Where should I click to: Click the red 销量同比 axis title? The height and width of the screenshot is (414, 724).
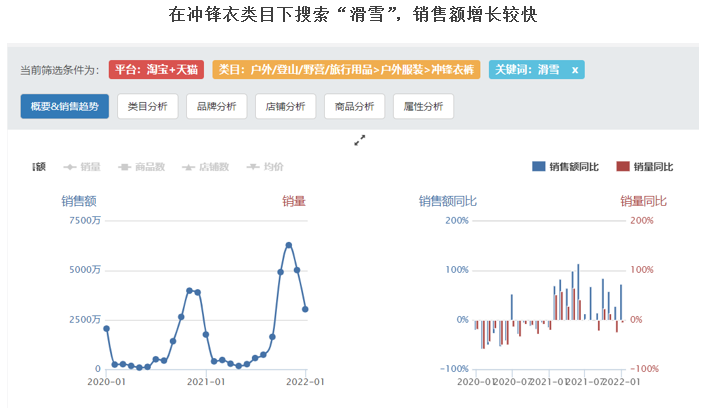643,201
